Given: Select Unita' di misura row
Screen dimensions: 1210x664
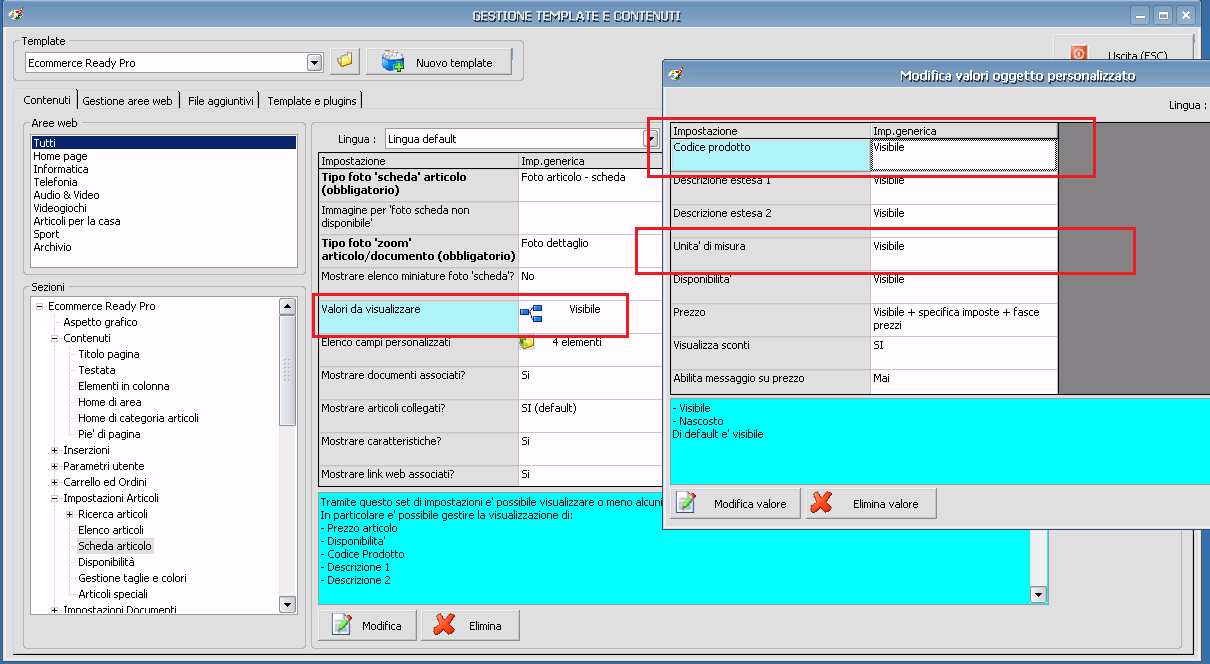Looking at the screenshot, I should click(x=864, y=254).
